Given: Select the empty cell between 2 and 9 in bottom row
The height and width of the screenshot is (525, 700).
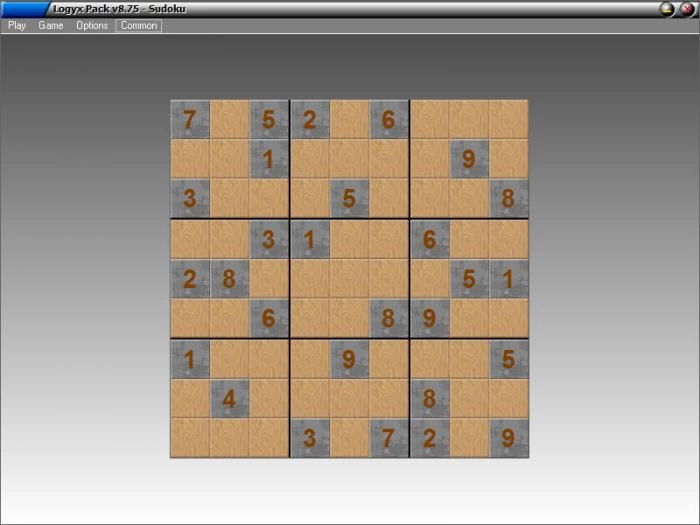Looking at the screenshot, I should click(469, 438).
